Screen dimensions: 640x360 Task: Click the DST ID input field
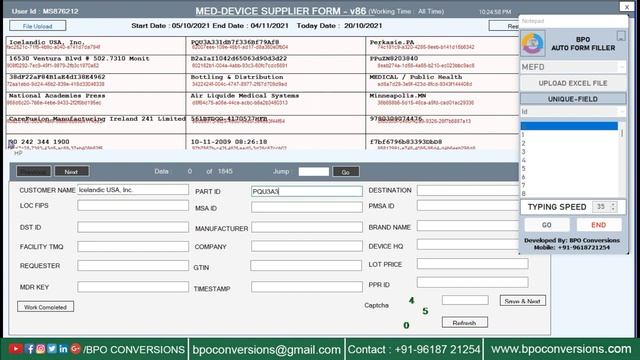pyautogui.click(x=133, y=227)
